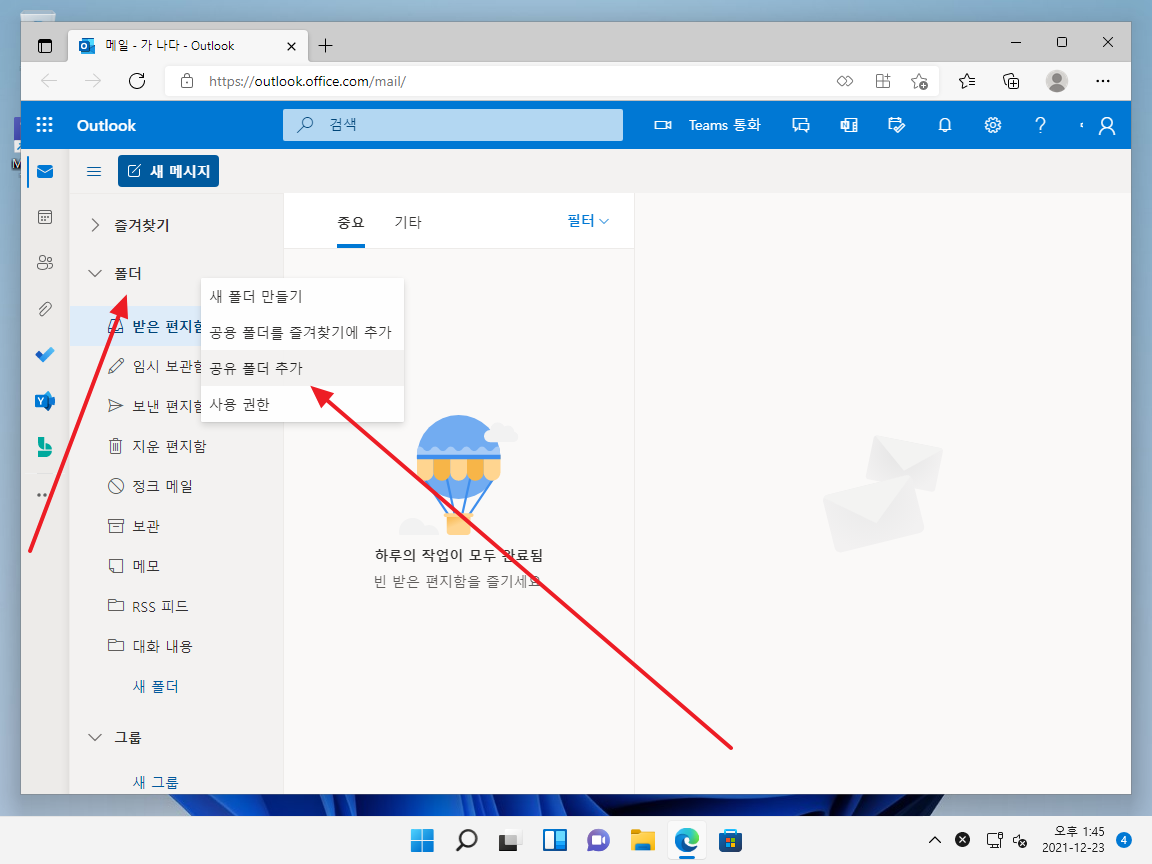Switch to the 기타 other tab
1152x864 pixels.
408,222
